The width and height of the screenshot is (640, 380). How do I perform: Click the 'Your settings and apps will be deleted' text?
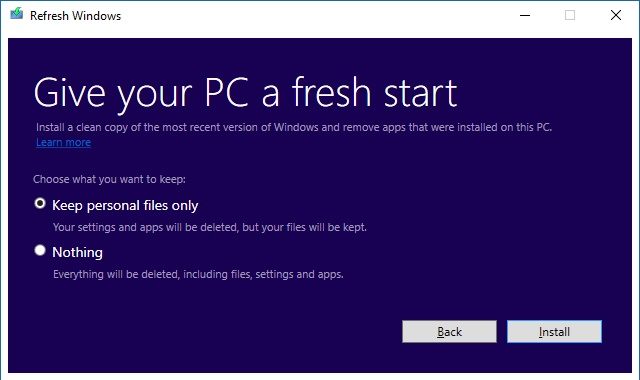[x=210, y=227]
